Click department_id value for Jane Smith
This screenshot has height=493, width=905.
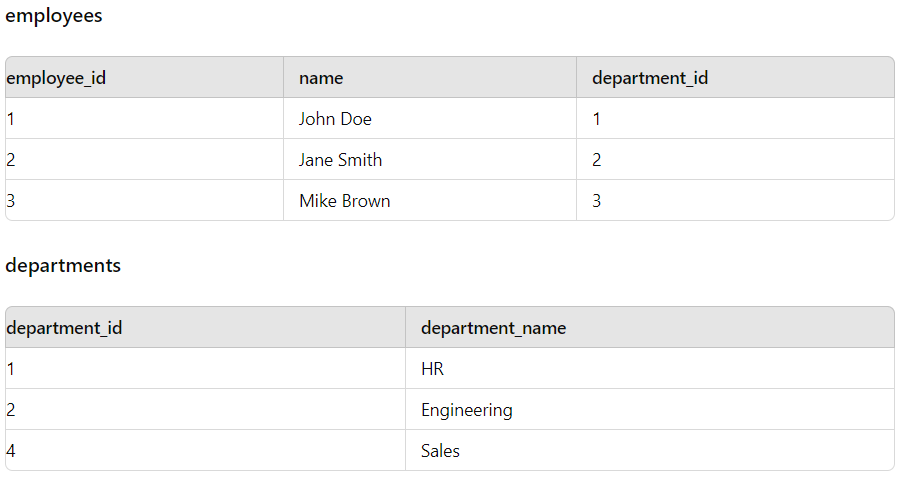tap(735, 159)
